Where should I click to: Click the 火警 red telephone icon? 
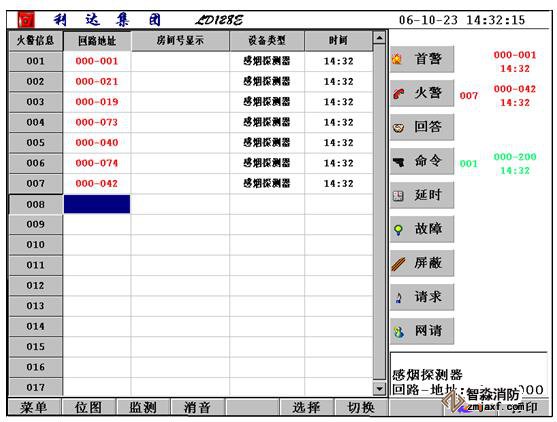(x=399, y=93)
